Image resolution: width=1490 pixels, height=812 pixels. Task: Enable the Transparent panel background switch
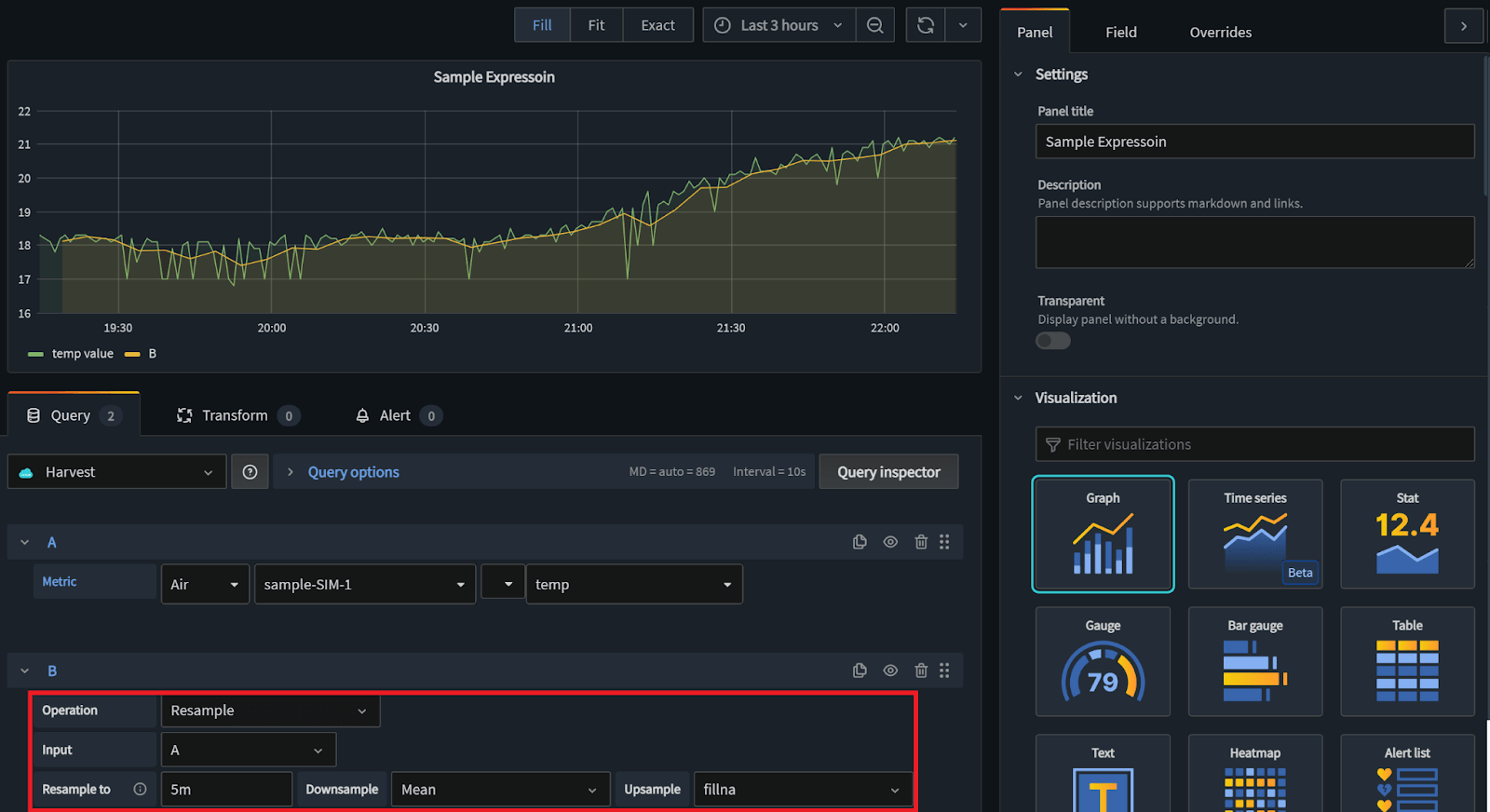[x=1053, y=341]
